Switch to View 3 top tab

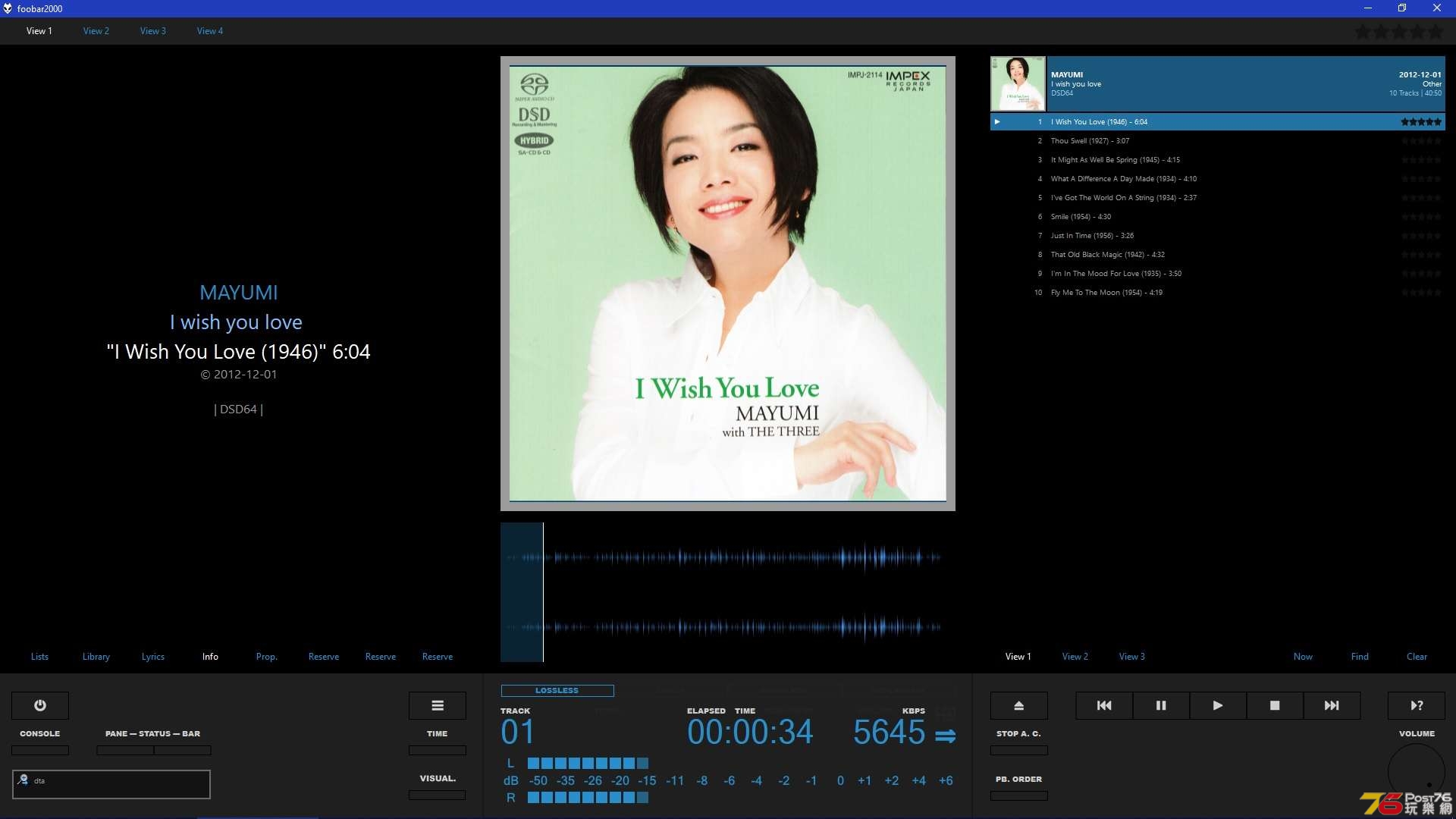coord(153,31)
